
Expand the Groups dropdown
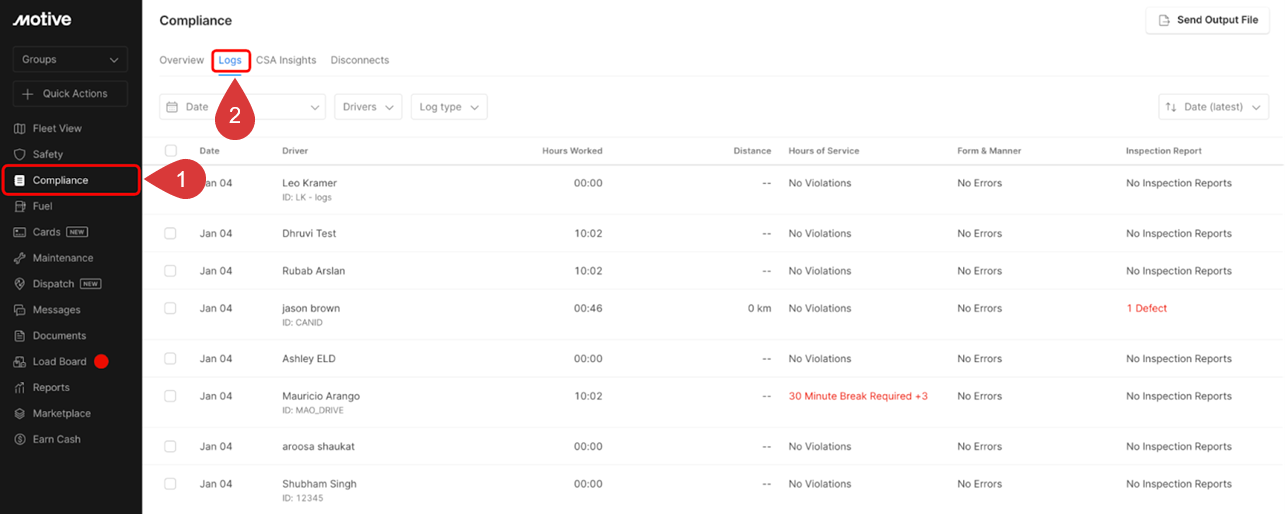(x=70, y=60)
